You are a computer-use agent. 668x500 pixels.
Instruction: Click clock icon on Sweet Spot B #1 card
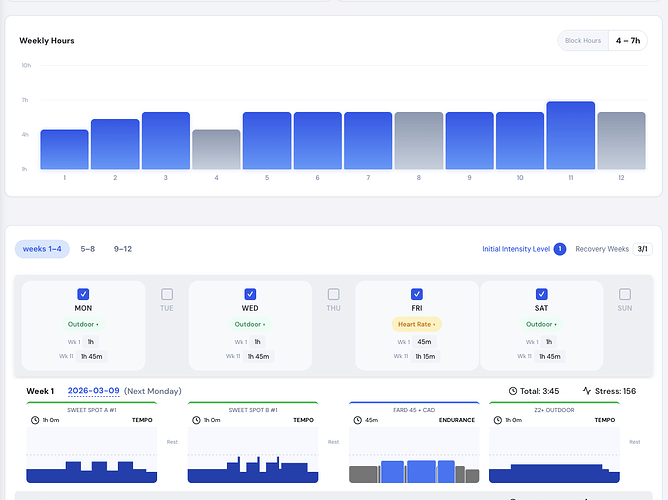click(x=196, y=421)
